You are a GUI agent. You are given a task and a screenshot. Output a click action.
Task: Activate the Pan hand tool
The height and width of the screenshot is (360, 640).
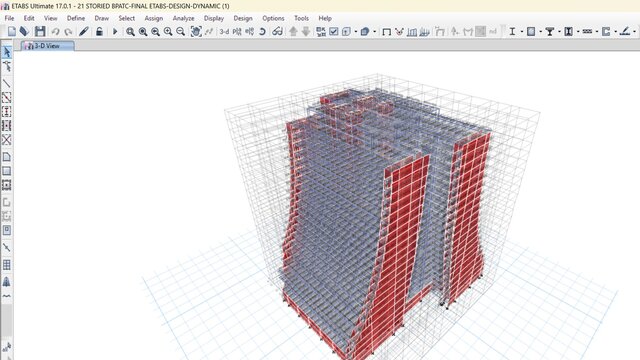pyautogui.click(x=196, y=31)
